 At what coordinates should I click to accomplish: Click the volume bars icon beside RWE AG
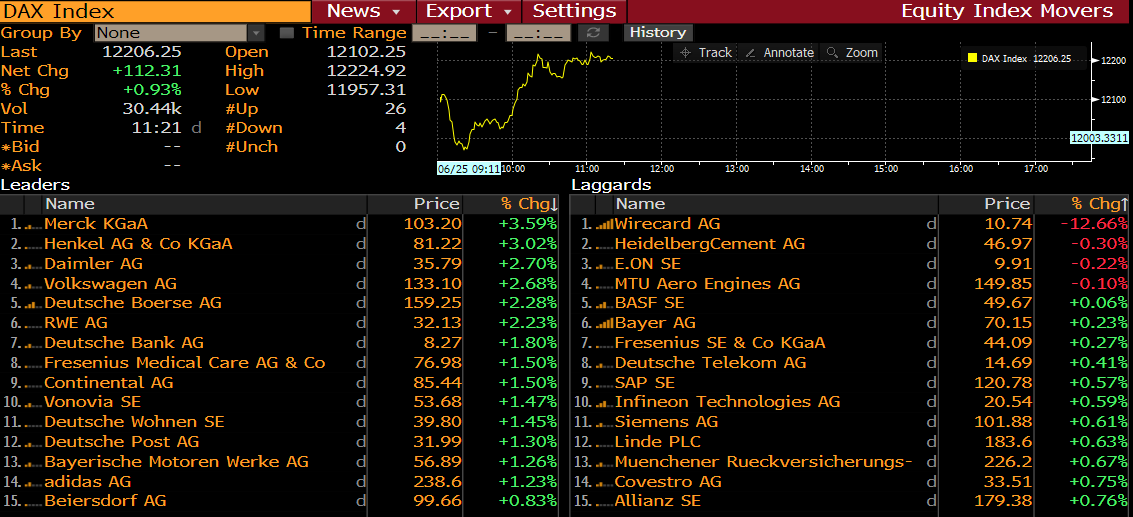coord(33,323)
